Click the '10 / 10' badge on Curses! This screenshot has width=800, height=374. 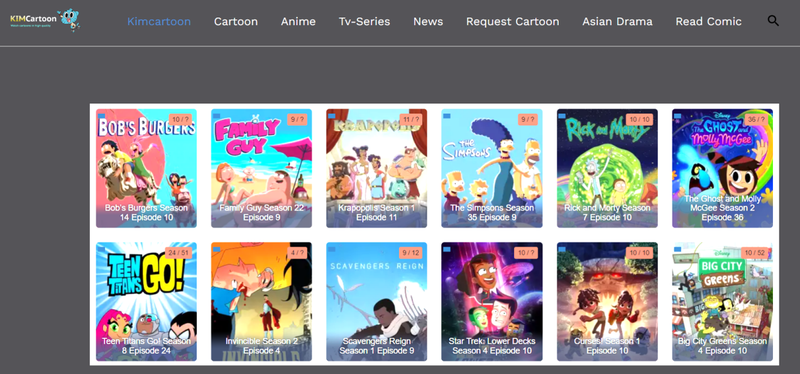click(640, 253)
